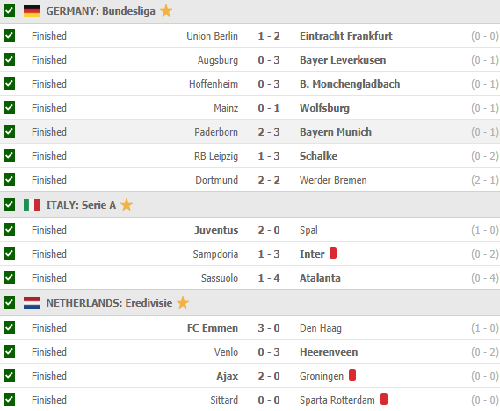The image size is (500, 411).
Task: Collapse the ITALY: Serie A league header
Action: coord(250,205)
